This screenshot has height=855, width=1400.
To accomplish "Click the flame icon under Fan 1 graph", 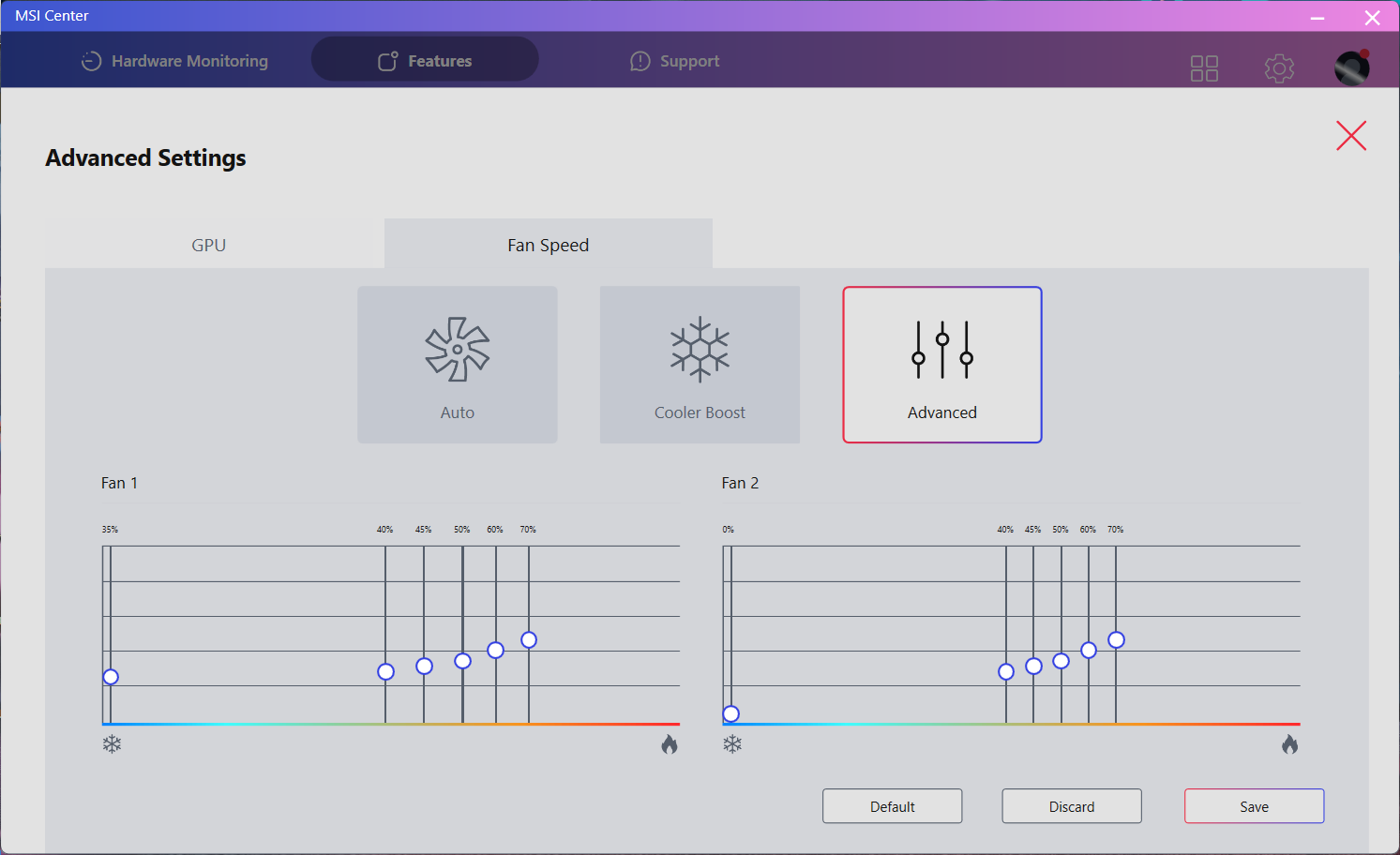I will pos(670,744).
